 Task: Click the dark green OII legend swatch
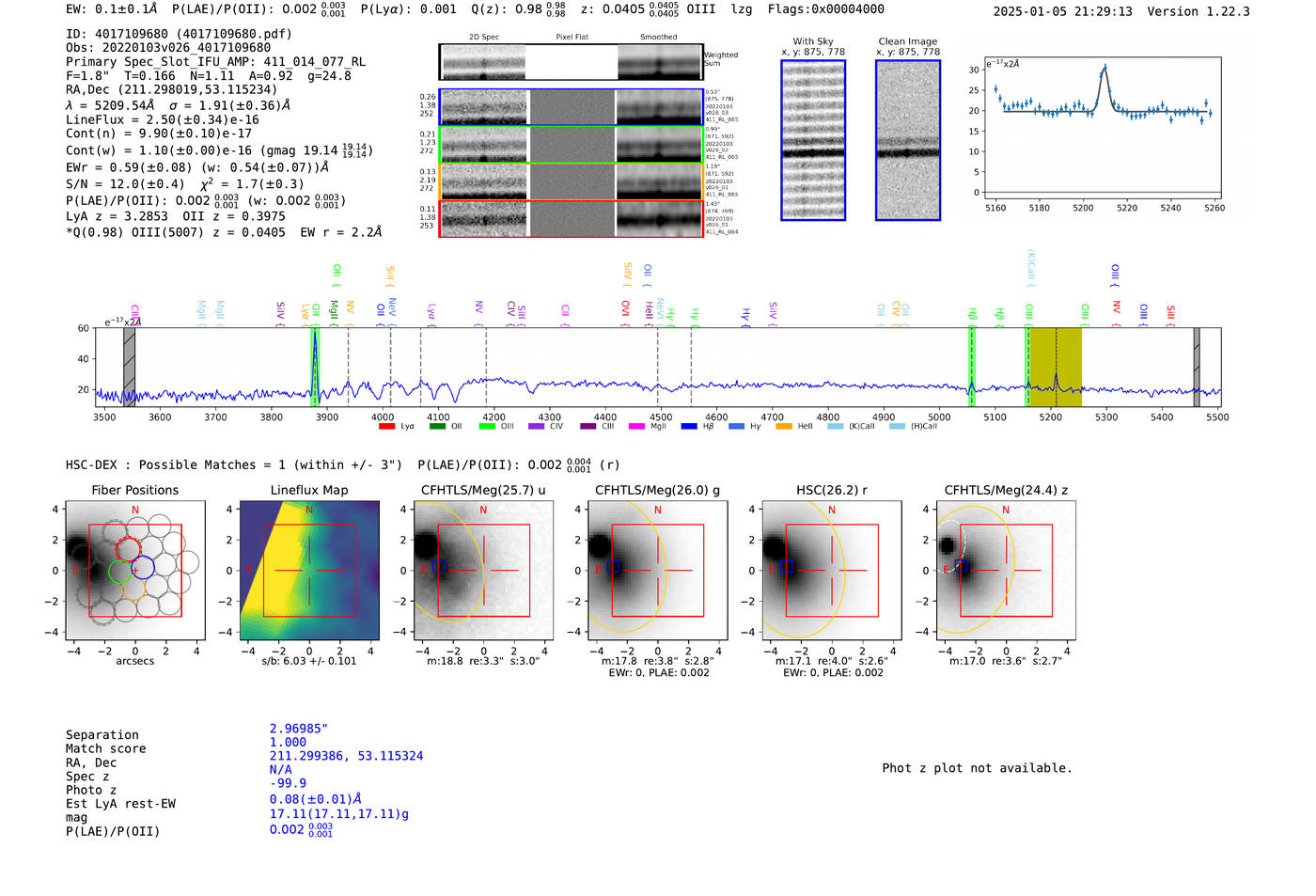(x=437, y=427)
